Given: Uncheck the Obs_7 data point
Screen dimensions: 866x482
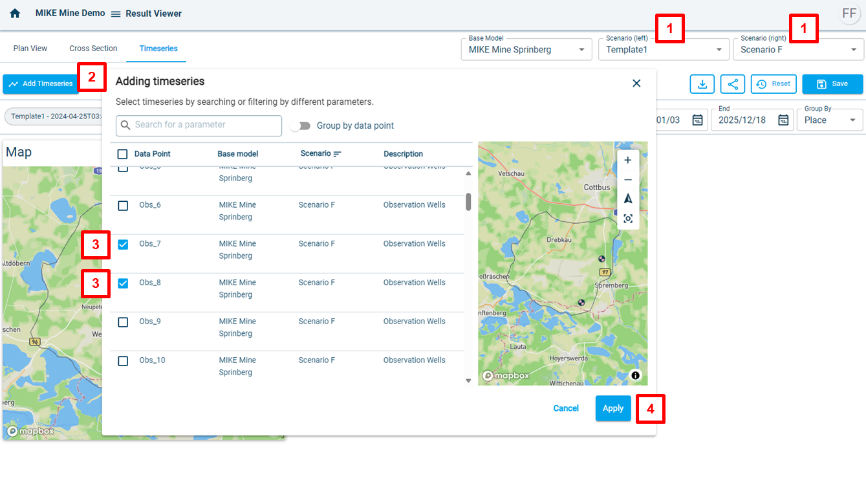Looking at the screenshot, I should coord(123,244).
